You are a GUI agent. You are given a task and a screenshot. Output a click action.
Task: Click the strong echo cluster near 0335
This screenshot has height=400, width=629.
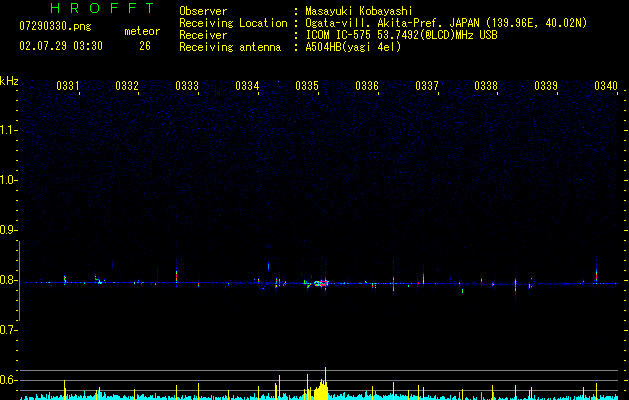(320, 283)
